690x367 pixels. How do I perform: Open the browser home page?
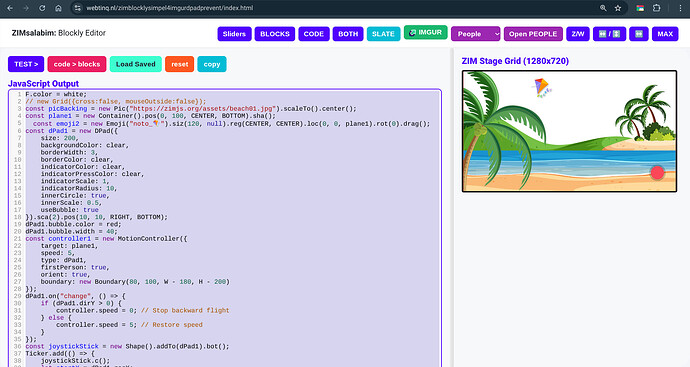[58, 8]
